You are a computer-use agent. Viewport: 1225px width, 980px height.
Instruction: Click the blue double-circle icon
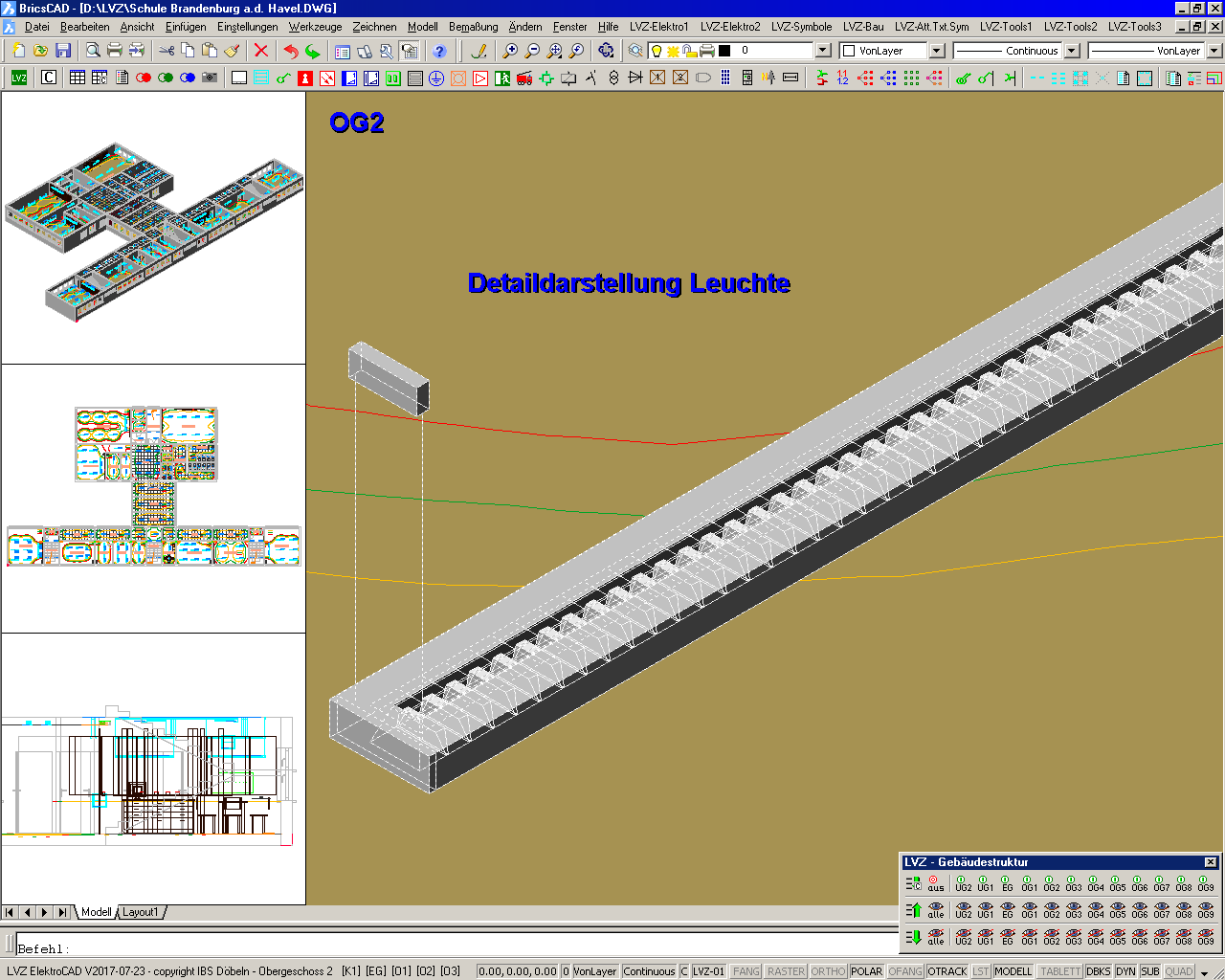pos(188,78)
